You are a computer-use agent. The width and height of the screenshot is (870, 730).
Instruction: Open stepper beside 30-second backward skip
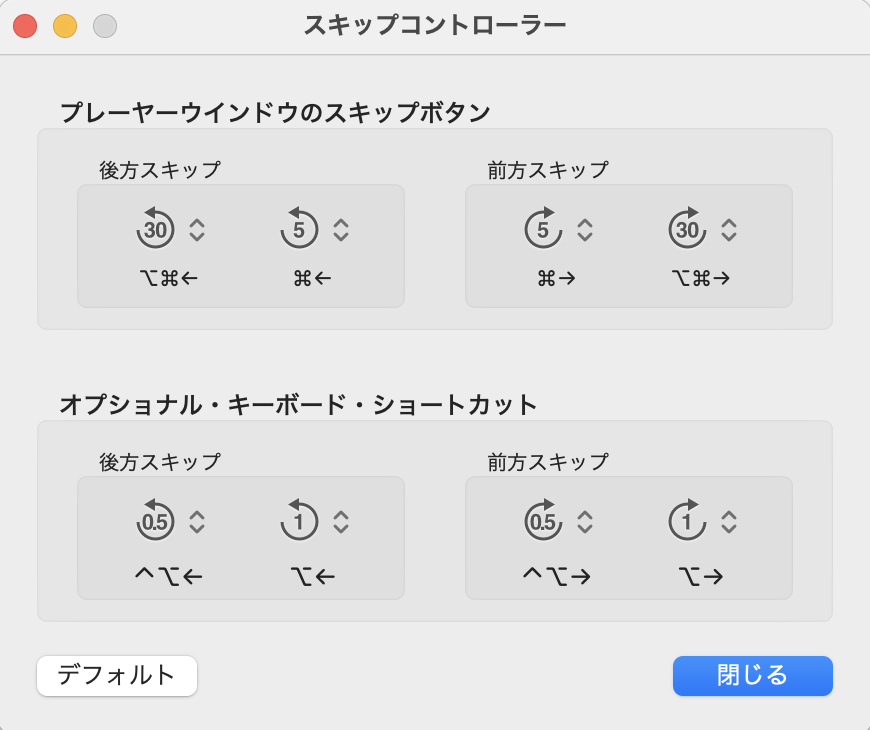tap(197, 230)
